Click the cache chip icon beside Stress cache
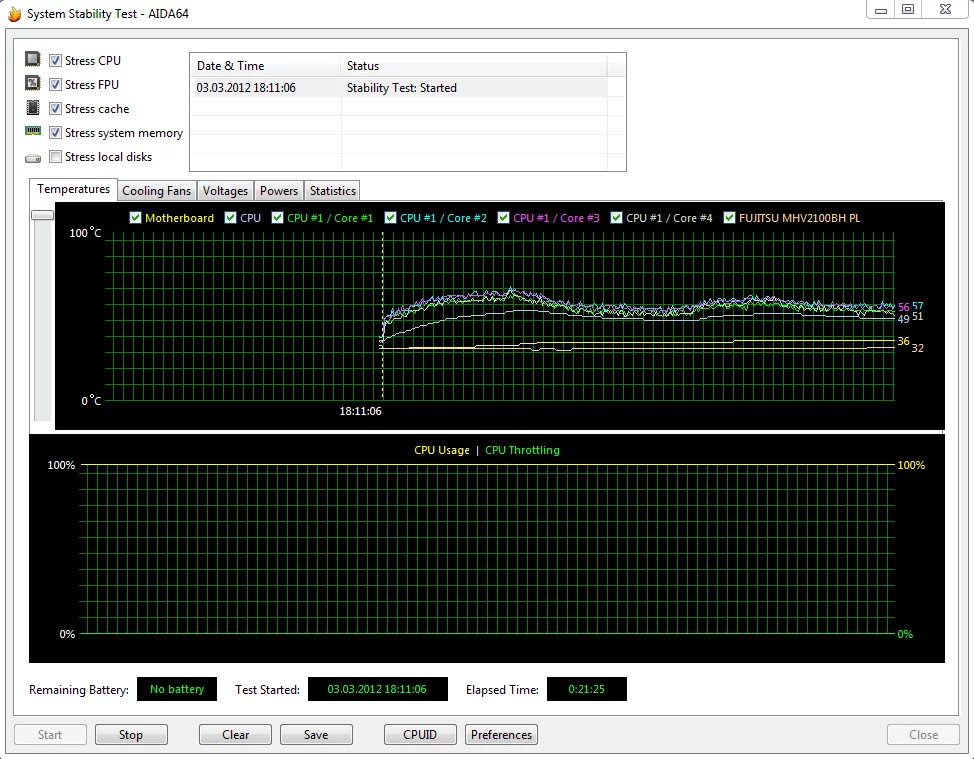974x759 pixels. [x=33, y=108]
